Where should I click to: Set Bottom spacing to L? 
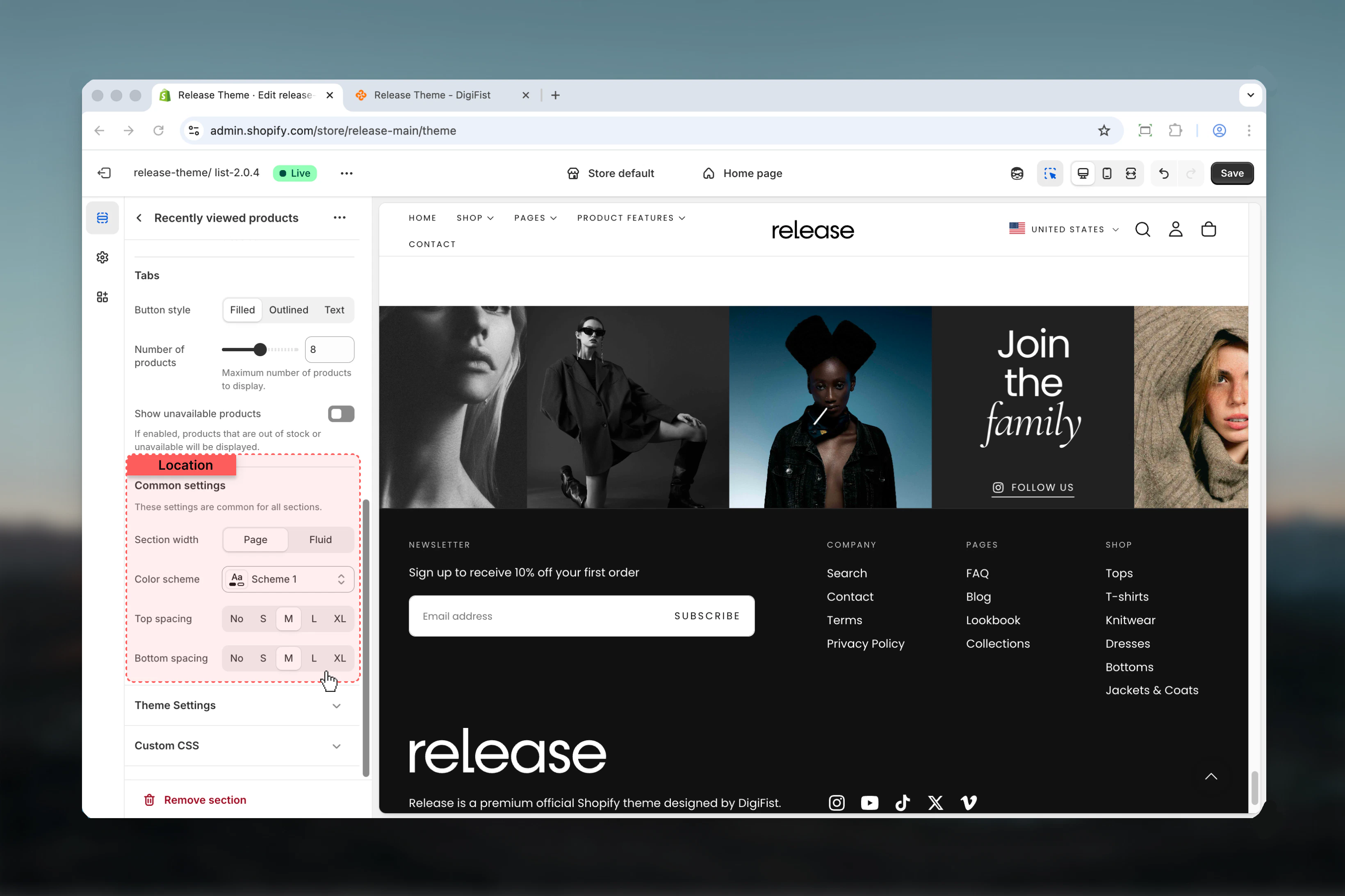pos(314,658)
